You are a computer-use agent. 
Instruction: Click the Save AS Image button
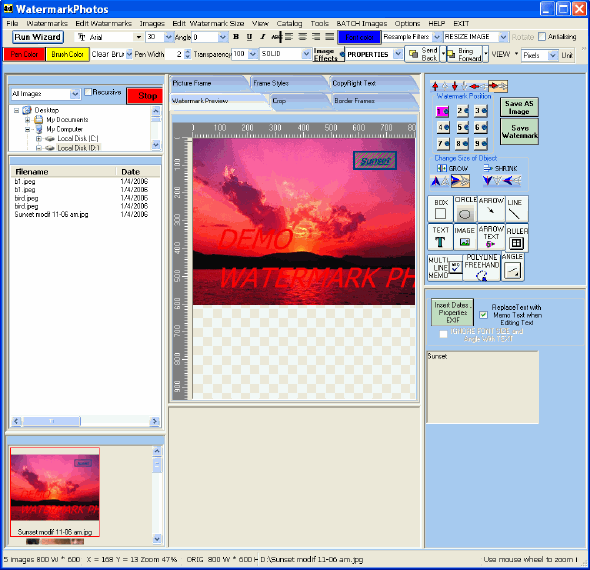pos(519,107)
